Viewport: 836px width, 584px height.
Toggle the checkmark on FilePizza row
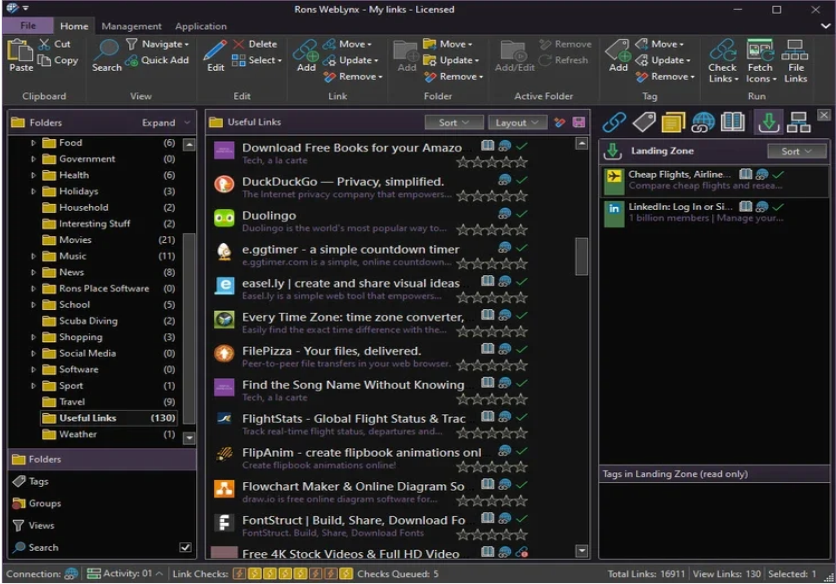(522, 349)
